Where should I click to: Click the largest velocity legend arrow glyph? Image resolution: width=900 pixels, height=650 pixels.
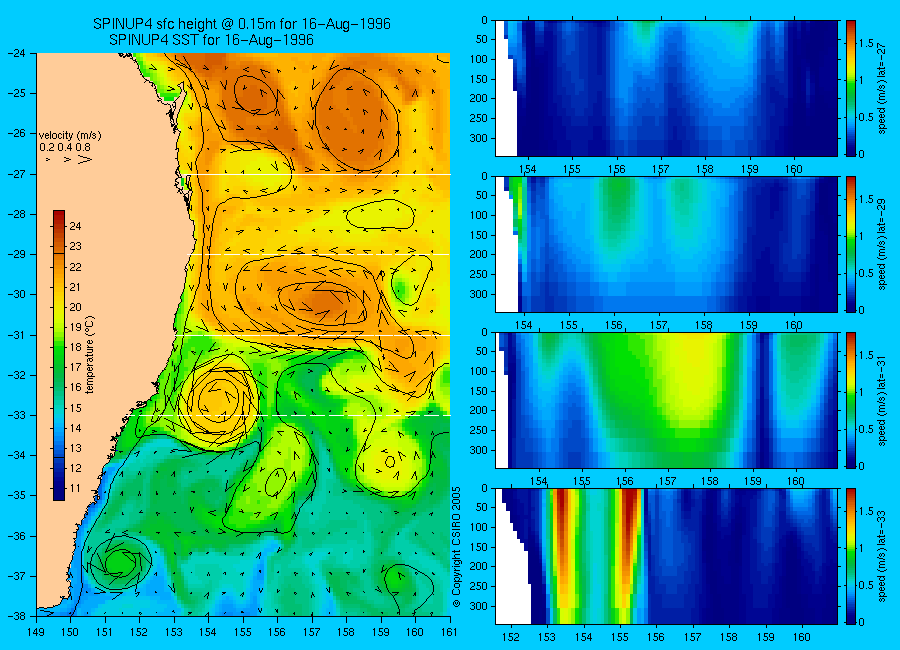(x=84, y=160)
